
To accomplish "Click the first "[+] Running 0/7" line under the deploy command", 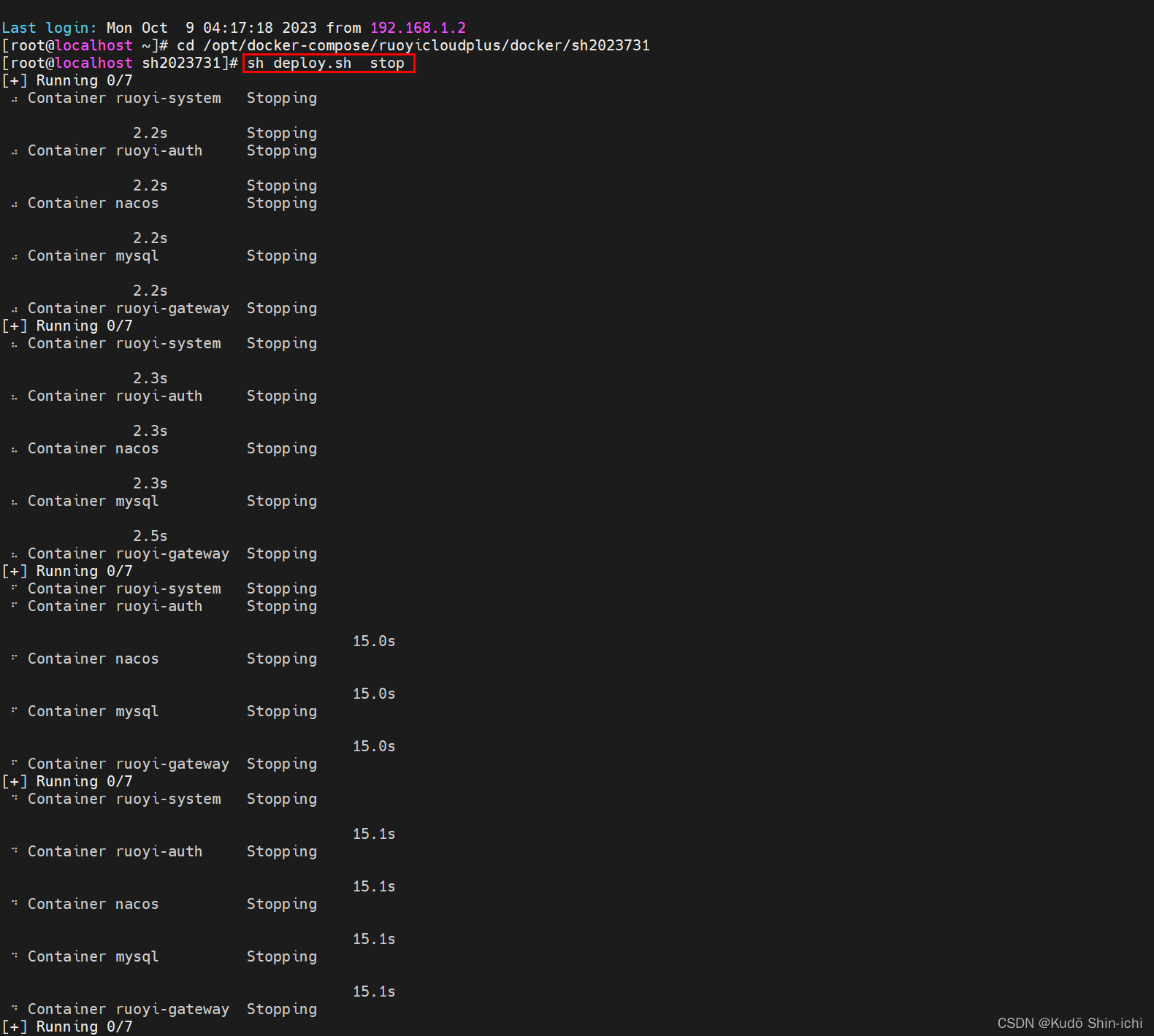I will click(x=67, y=80).
